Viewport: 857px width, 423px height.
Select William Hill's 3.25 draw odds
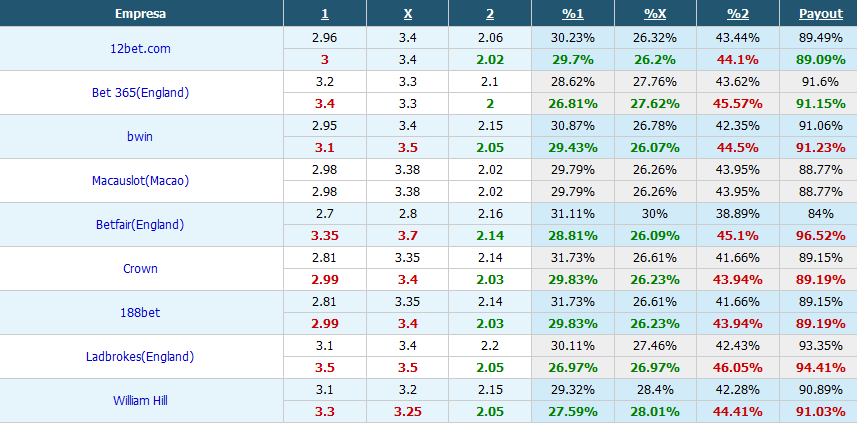(x=408, y=412)
